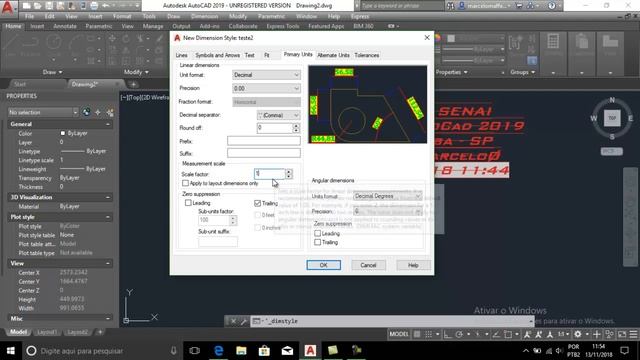This screenshot has width=640, height=360.
Task: Toggle ortho mode status bar icon
Action: 448,334
